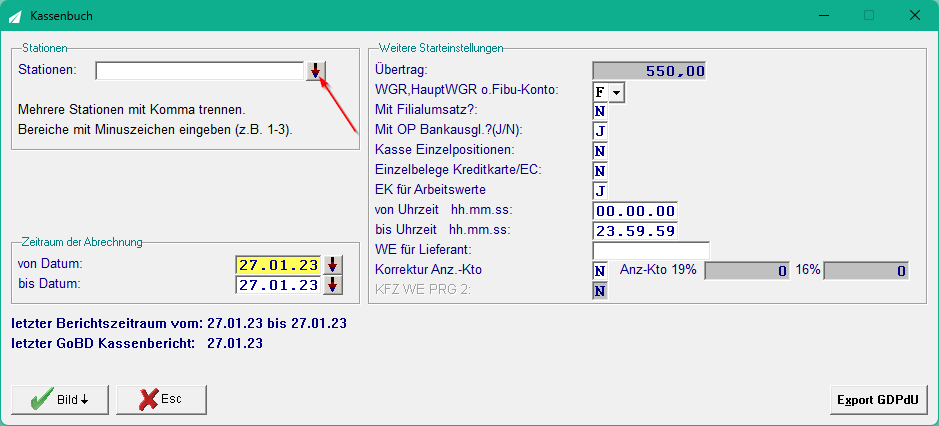Select the bis Datum field
939x426 pixels.
click(x=278, y=285)
